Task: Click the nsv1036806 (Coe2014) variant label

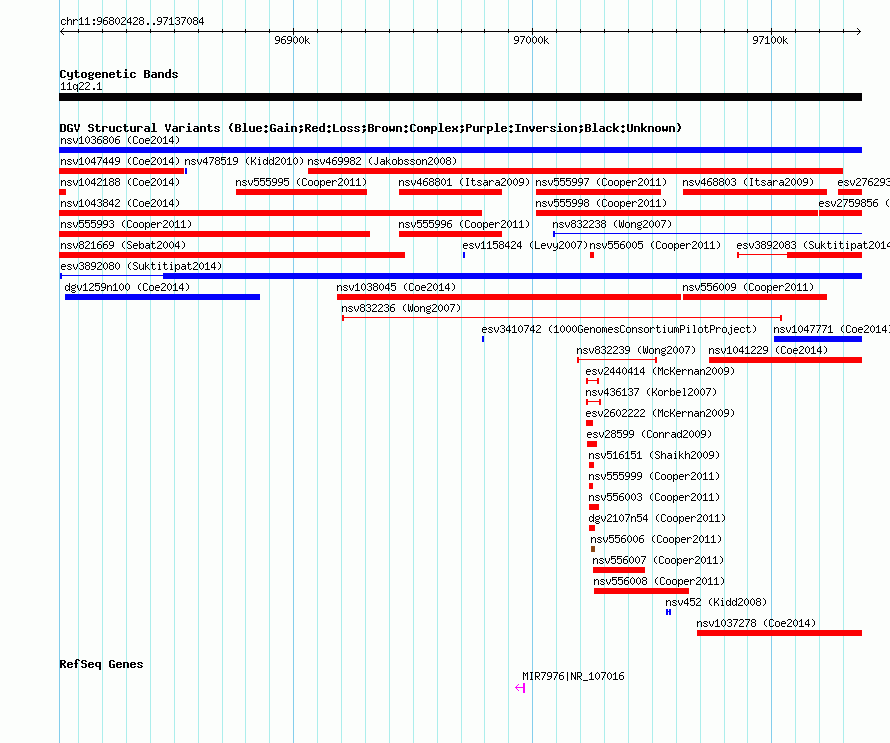Action: [x=120, y=140]
